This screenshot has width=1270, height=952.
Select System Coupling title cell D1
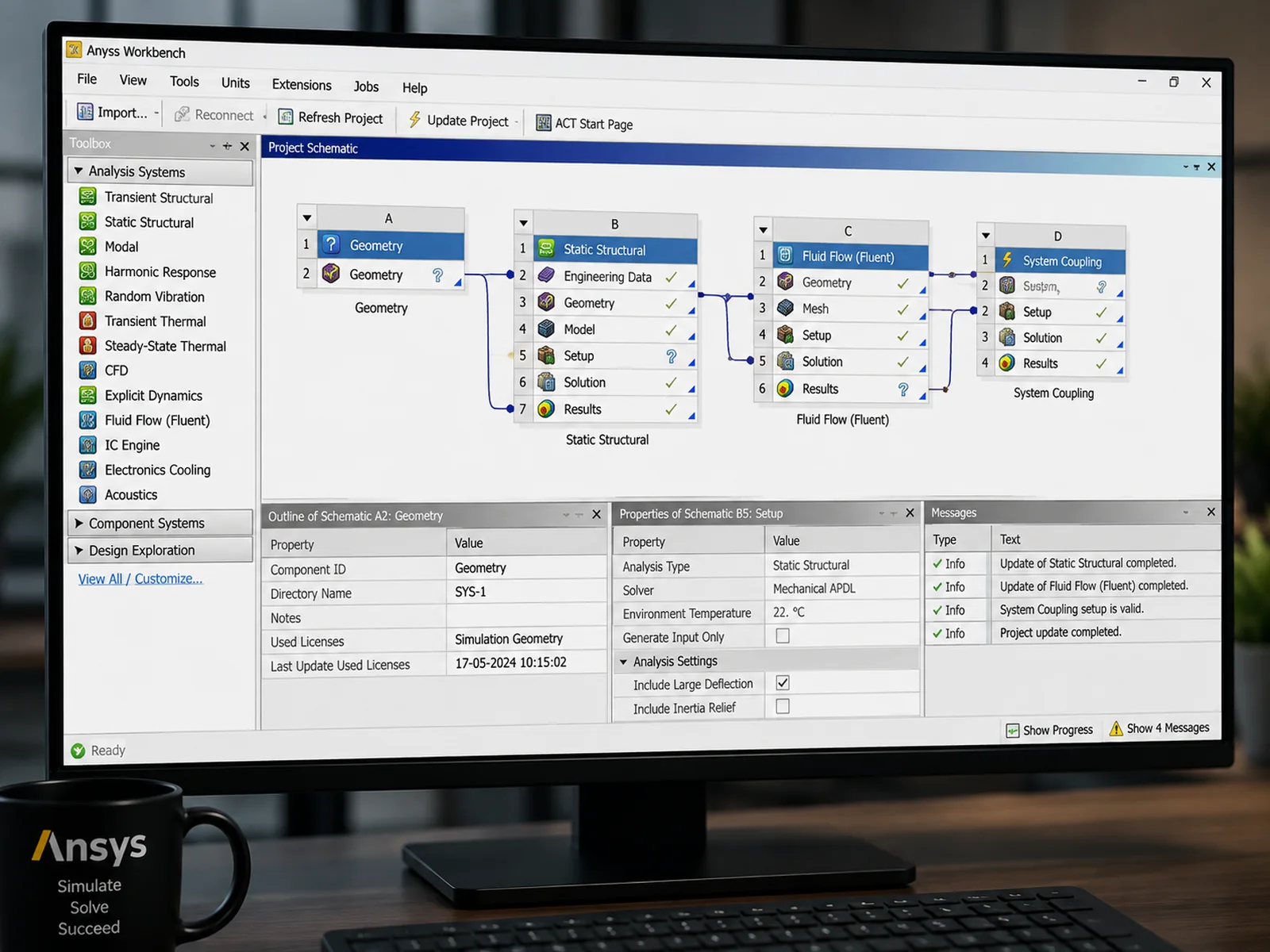[1060, 261]
